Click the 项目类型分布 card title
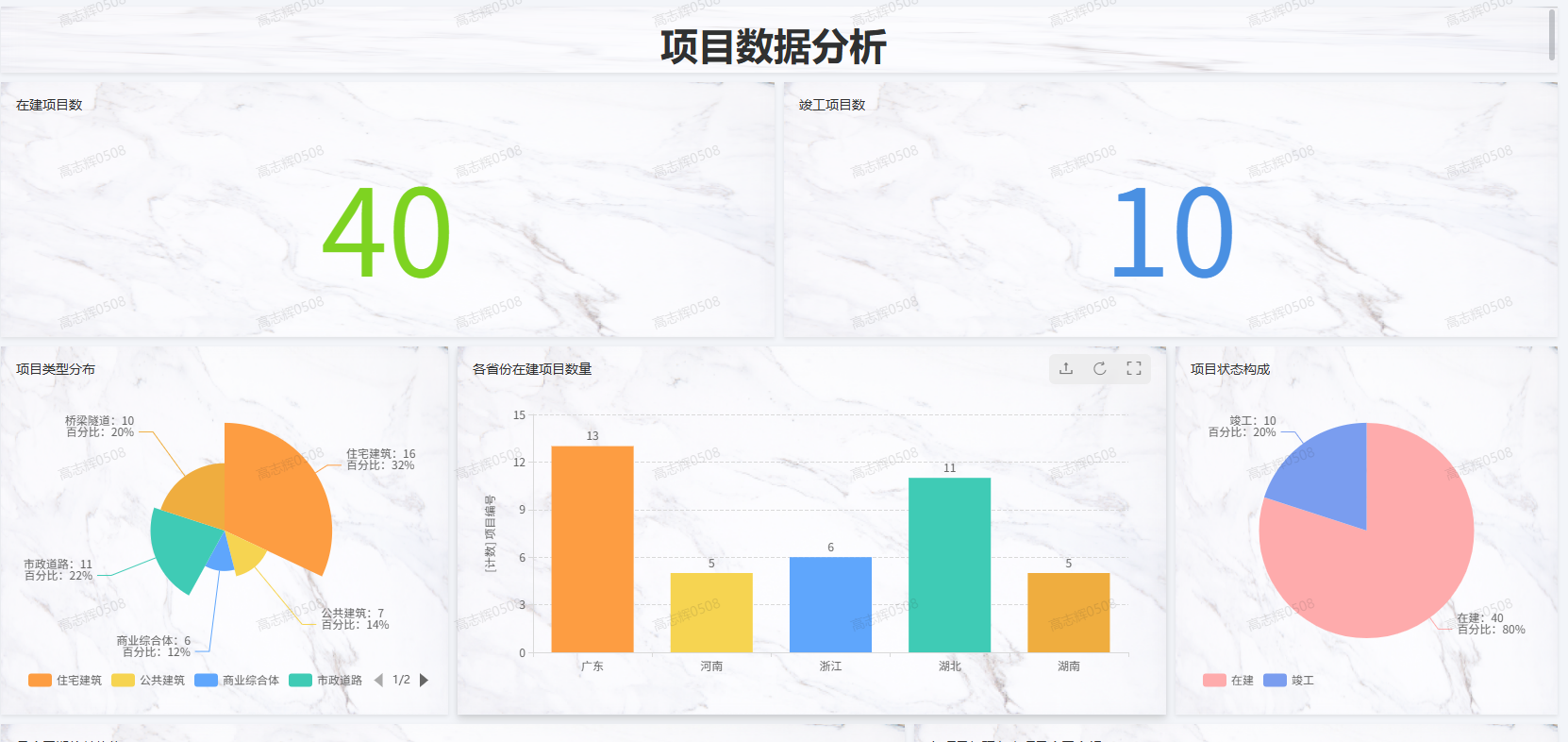Image resolution: width=1568 pixels, height=742 pixels. (56, 369)
